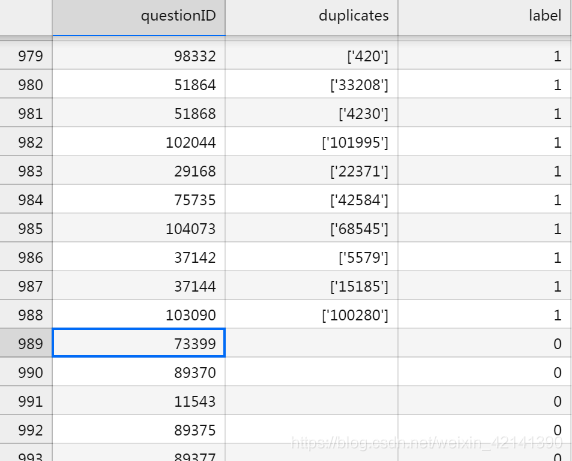Select row header 985
Screen dimensions: 572x461
point(26,228)
